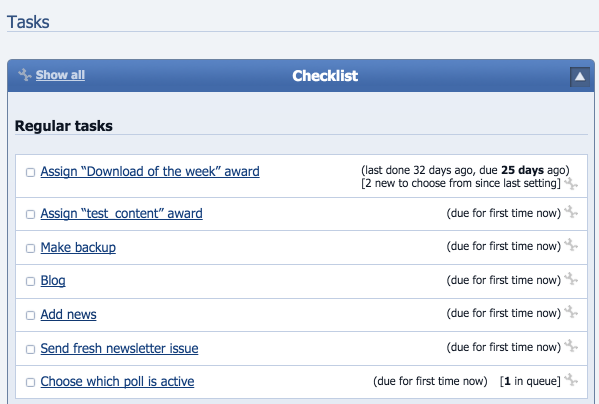The image size is (599, 404).
Task: Click wrench icon in poll is active row
Action: (571, 380)
